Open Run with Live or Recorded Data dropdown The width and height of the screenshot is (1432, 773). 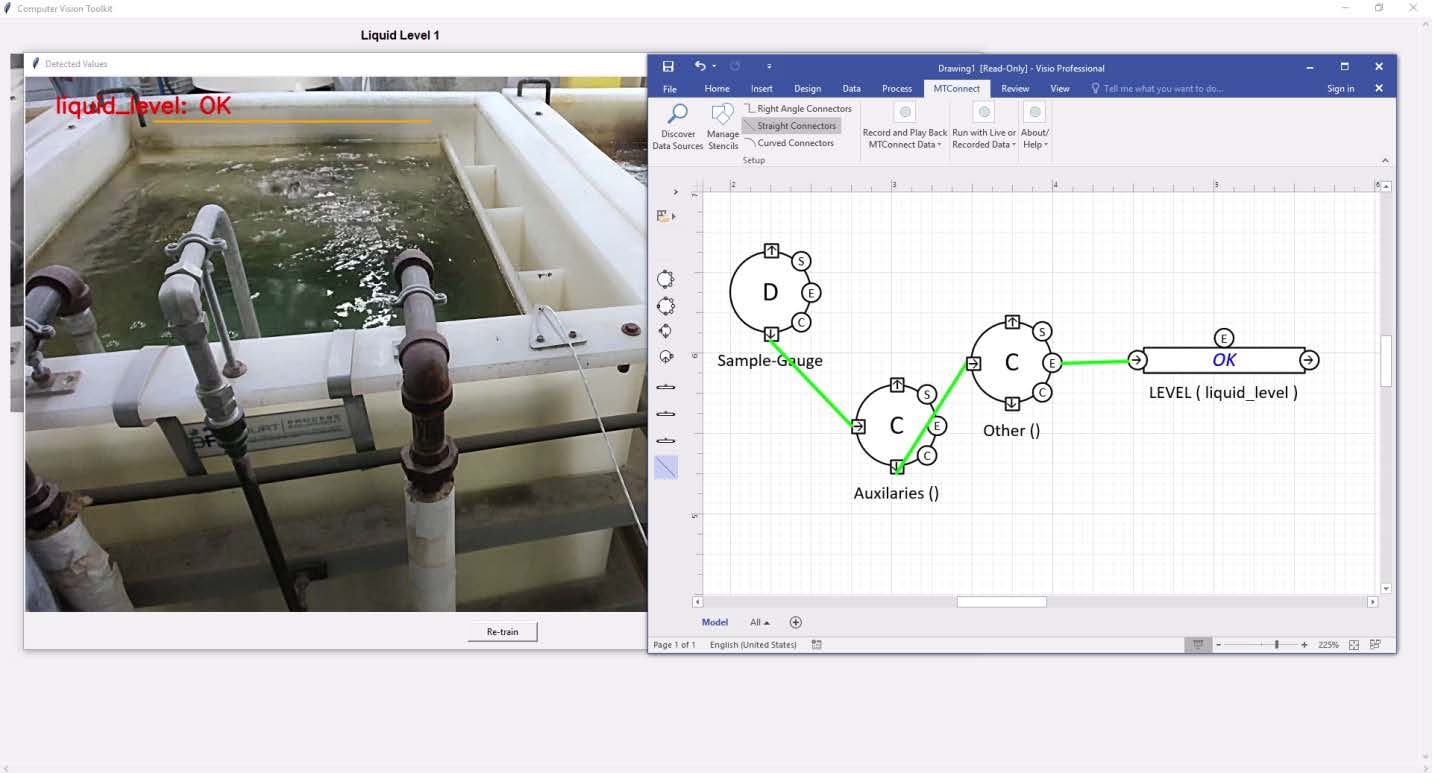click(x=984, y=139)
